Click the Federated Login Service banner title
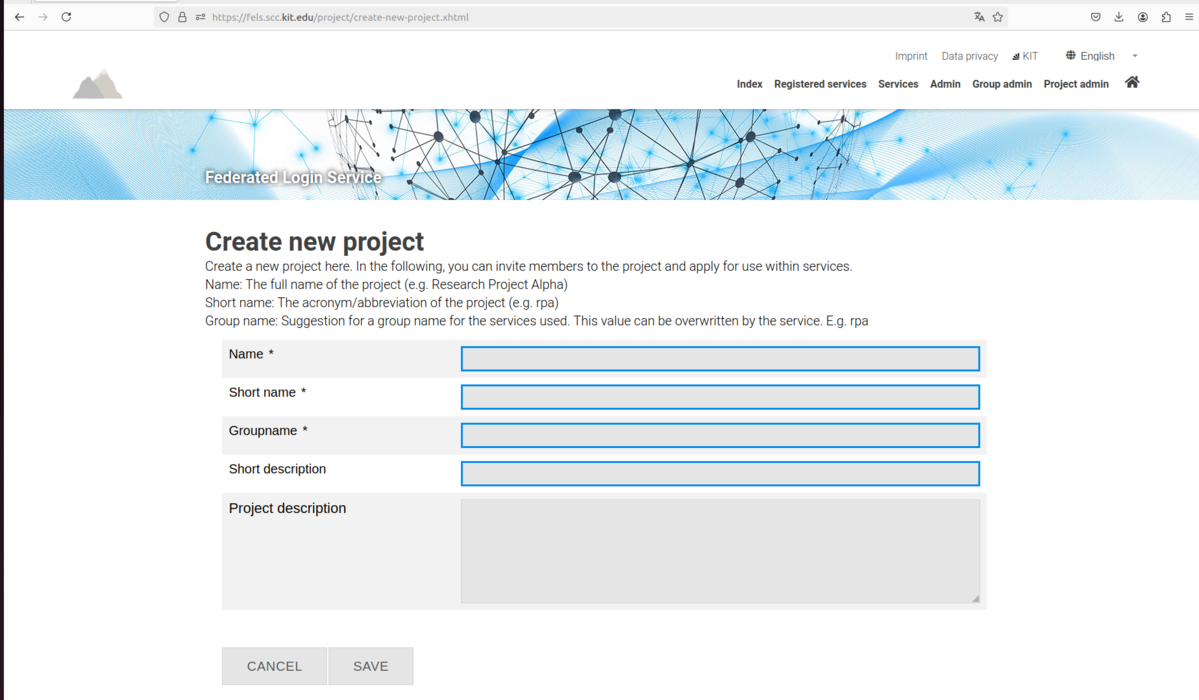1199x700 pixels. tap(293, 177)
